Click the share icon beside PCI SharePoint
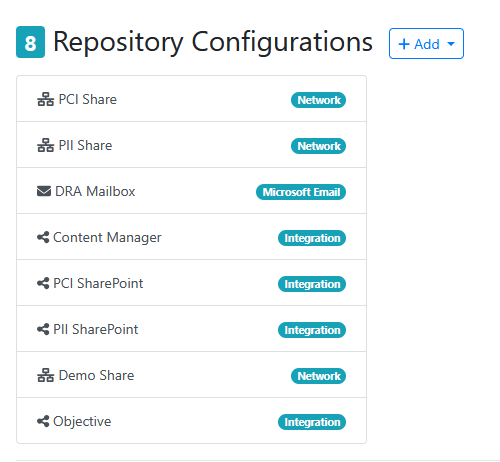 pos(43,283)
